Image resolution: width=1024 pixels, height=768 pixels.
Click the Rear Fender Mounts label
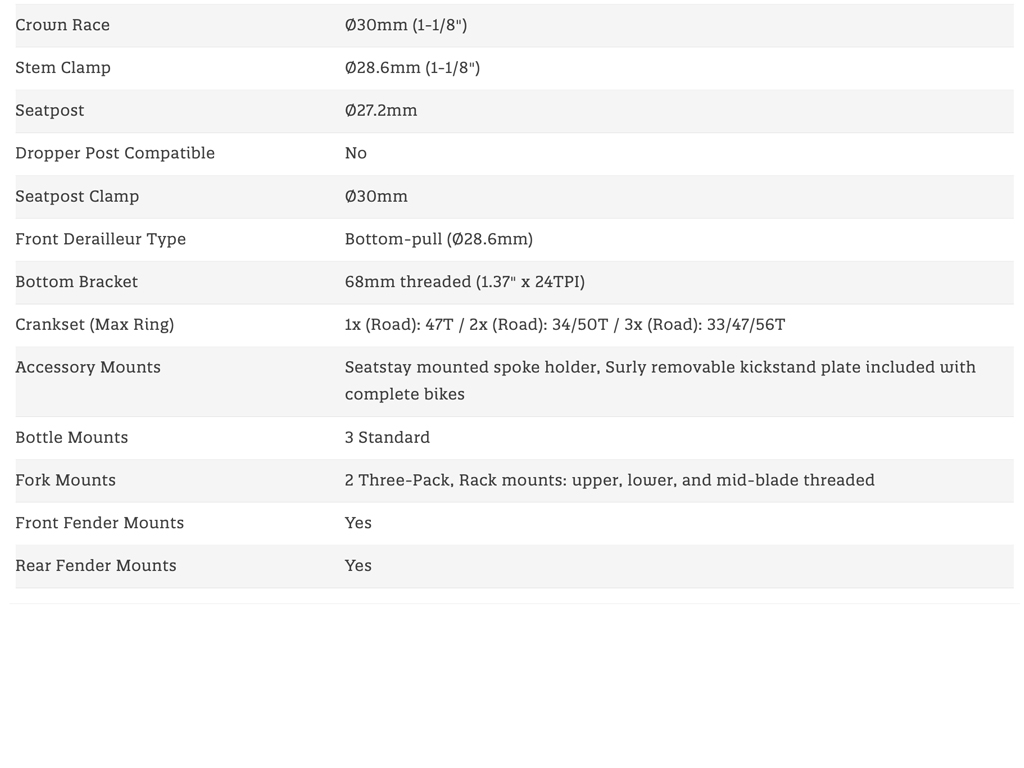click(x=96, y=566)
